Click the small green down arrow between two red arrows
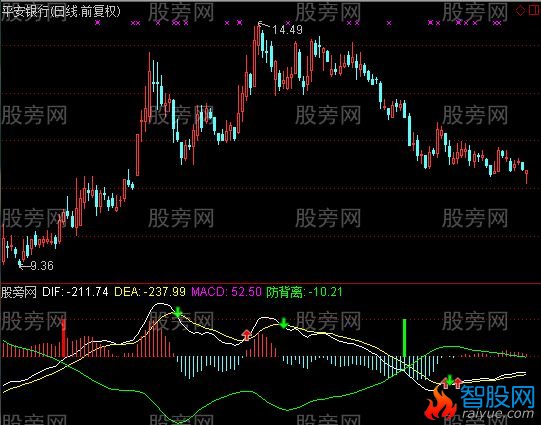This screenshot has width=541, height=425. coord(450,380)
